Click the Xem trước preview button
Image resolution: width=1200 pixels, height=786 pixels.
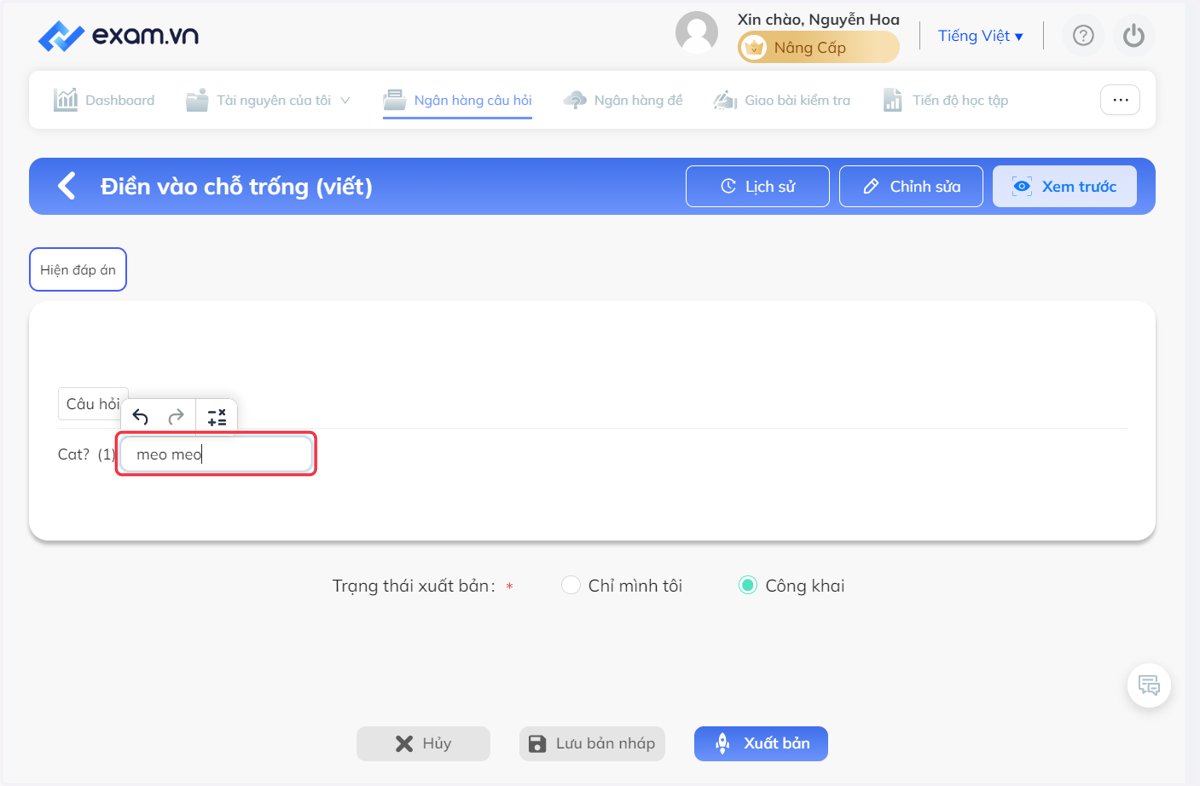pos(1065,186)
